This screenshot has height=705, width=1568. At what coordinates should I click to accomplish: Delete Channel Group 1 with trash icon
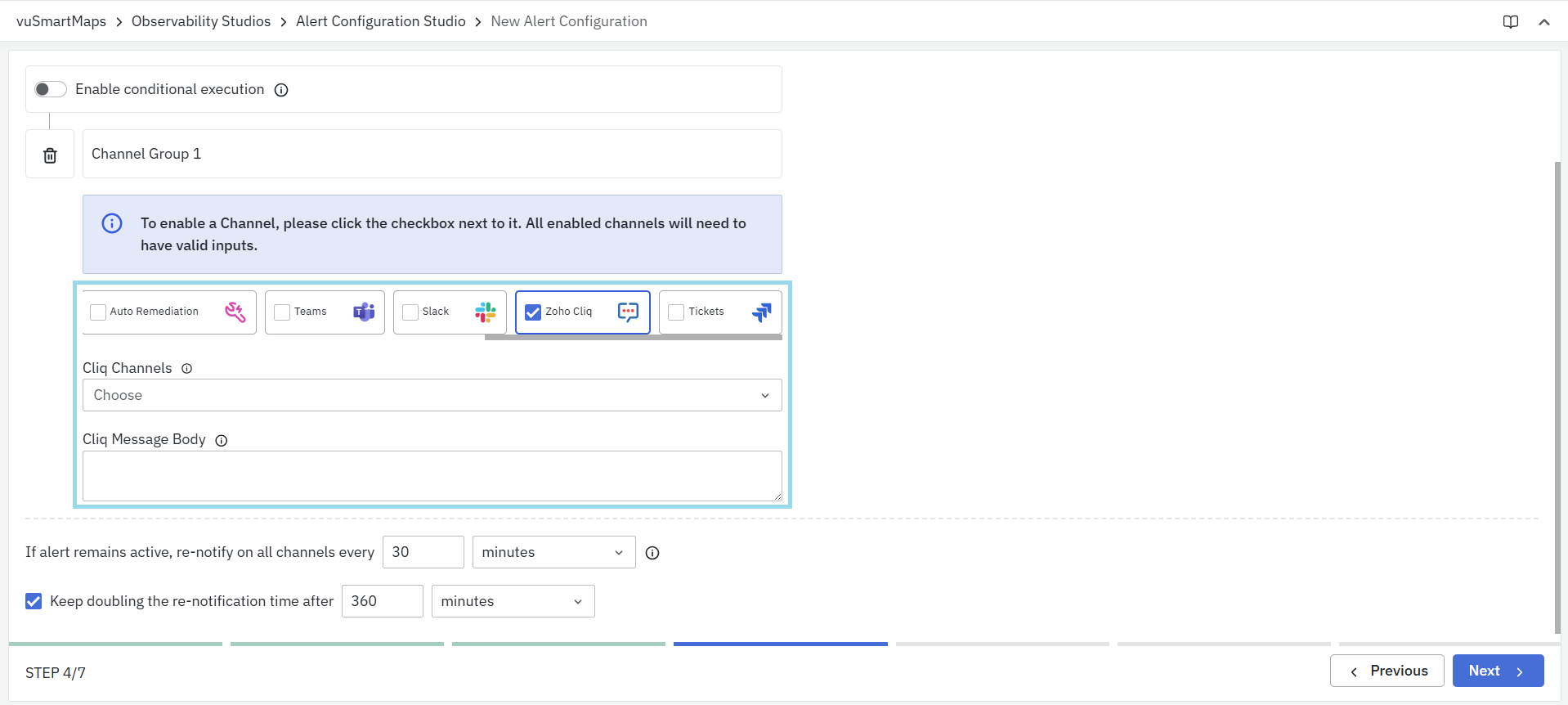[x=50, y=155]
